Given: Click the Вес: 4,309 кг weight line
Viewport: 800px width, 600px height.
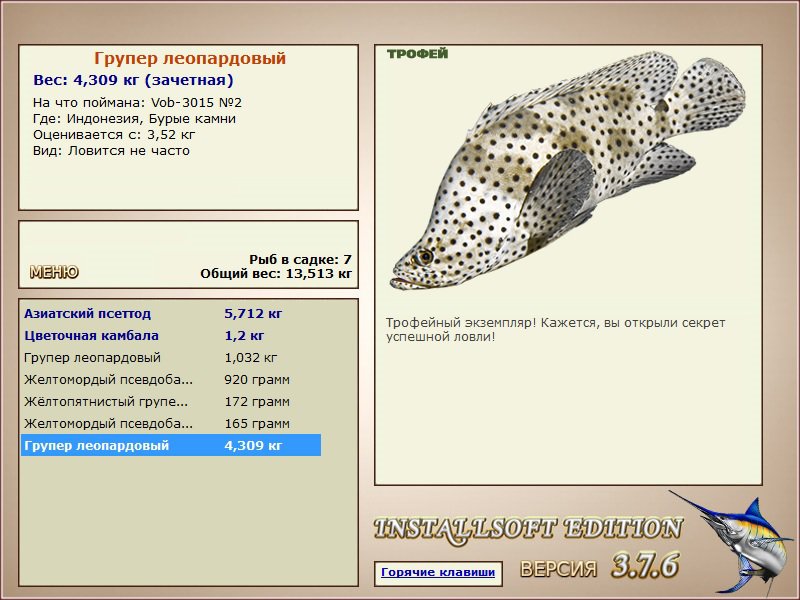Looking at the screenshot, I should 133,80.
